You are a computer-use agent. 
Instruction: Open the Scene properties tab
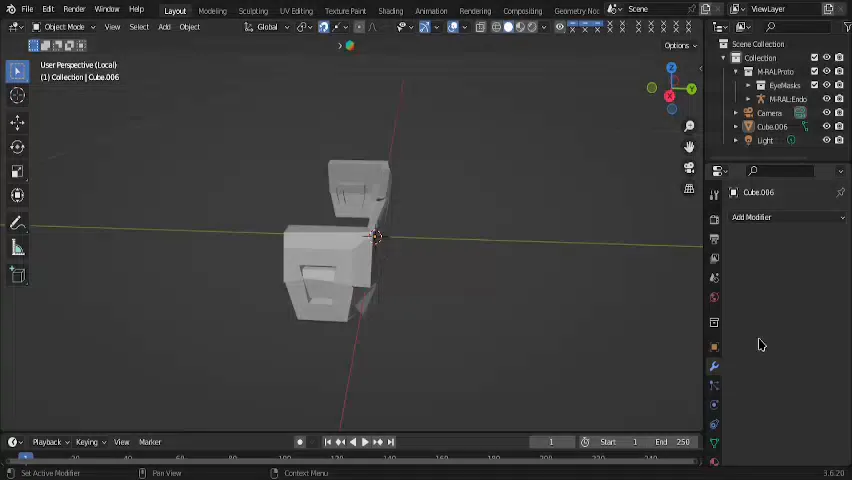click(x=714, y=278)
